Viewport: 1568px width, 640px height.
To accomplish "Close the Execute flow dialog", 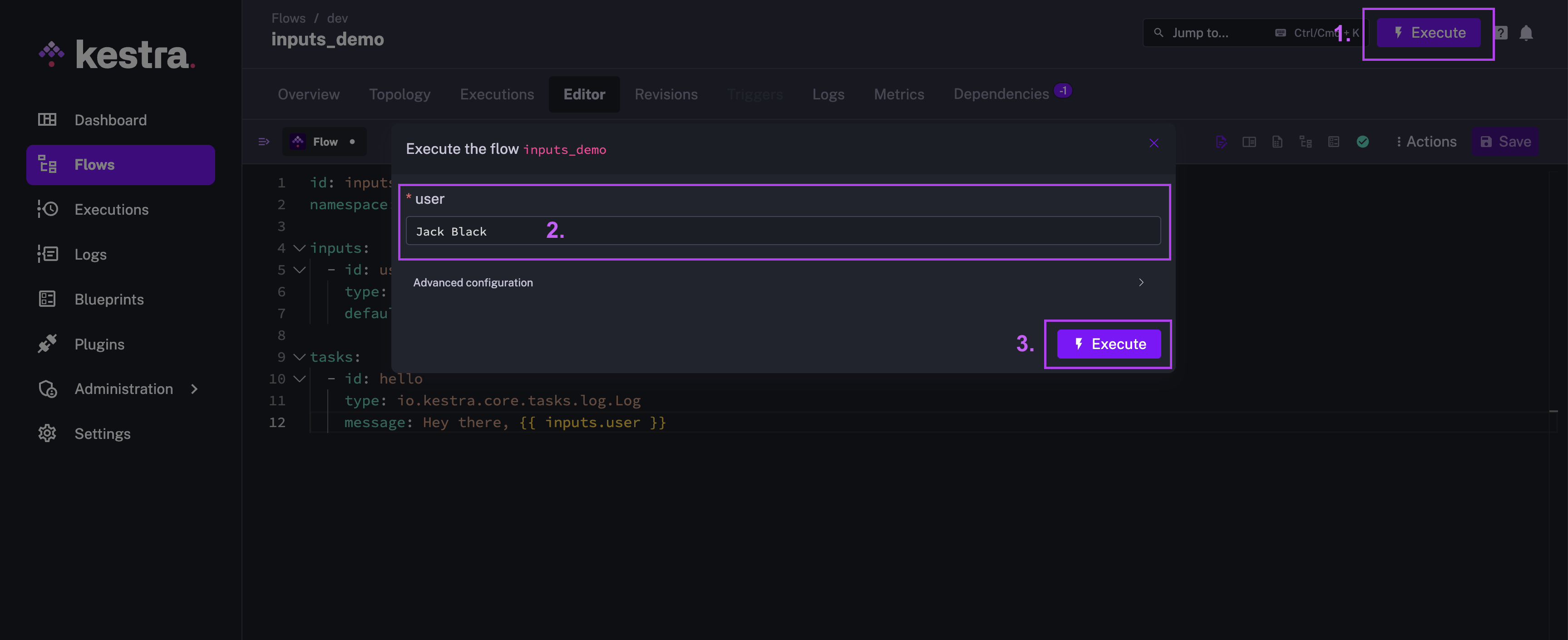I will tap(1153, 143).
